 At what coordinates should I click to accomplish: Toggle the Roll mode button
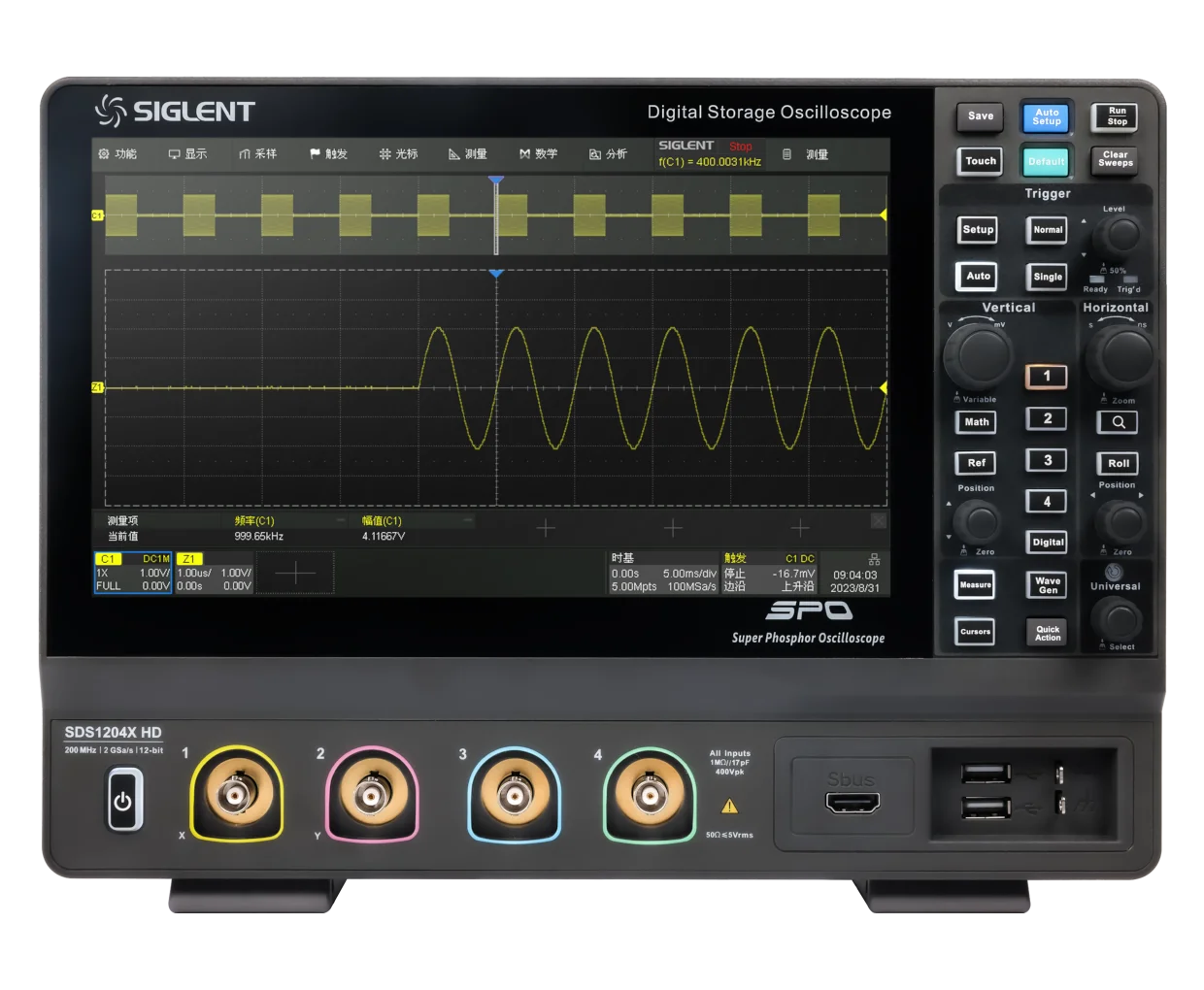[x=1119, y=463]
